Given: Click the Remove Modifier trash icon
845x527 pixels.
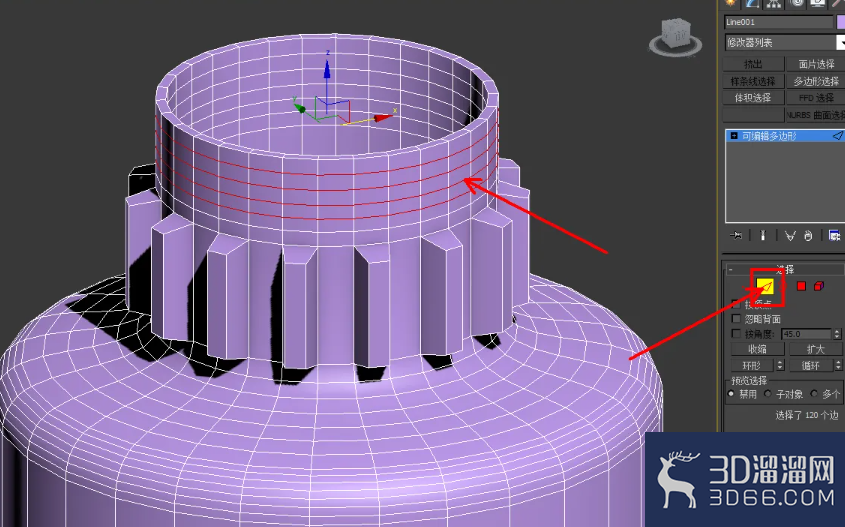Looking at the screenshot, I should tap(808, 235).
